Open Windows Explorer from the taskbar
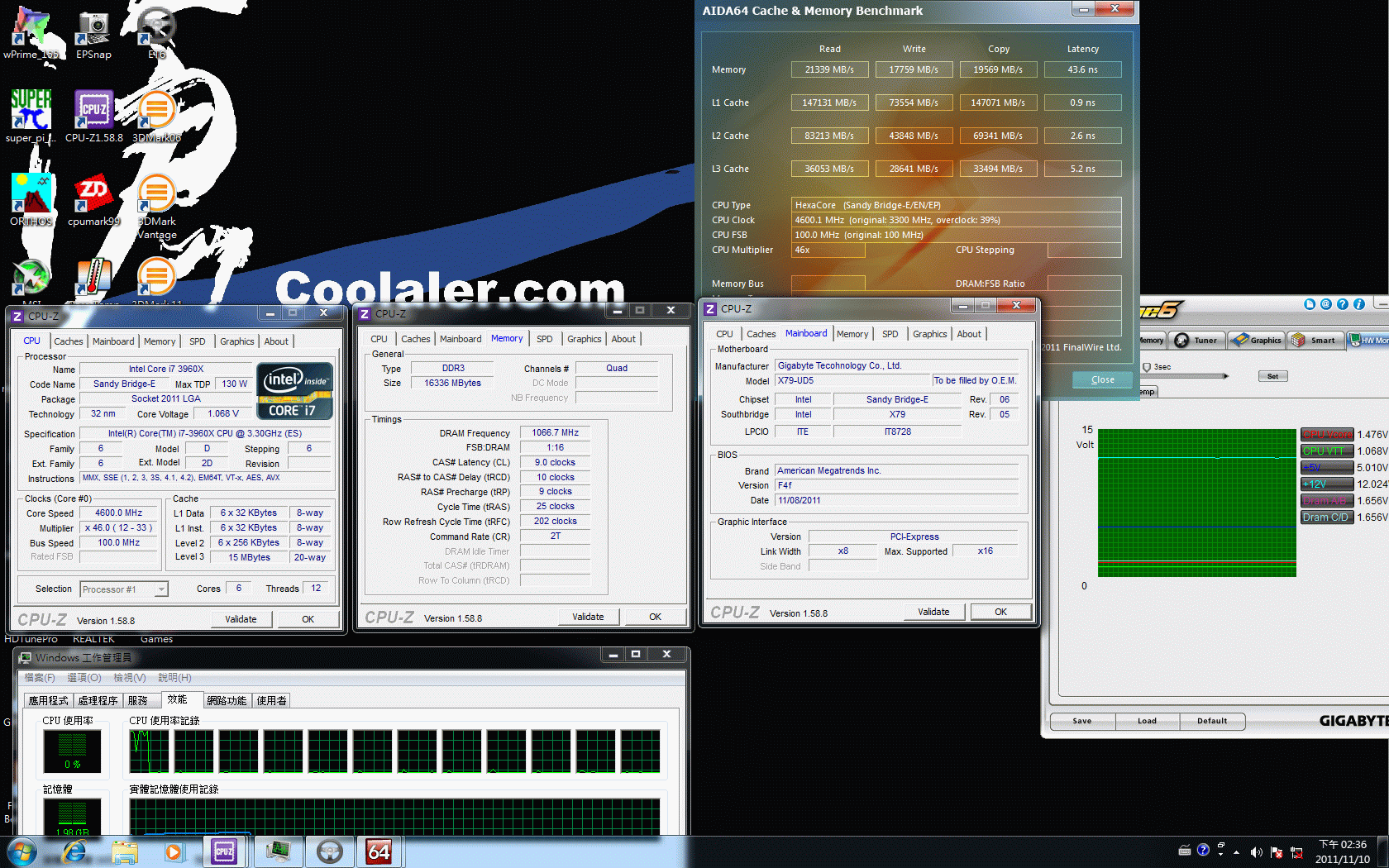This screenshot has height=868, width=1389. point(125,851)
